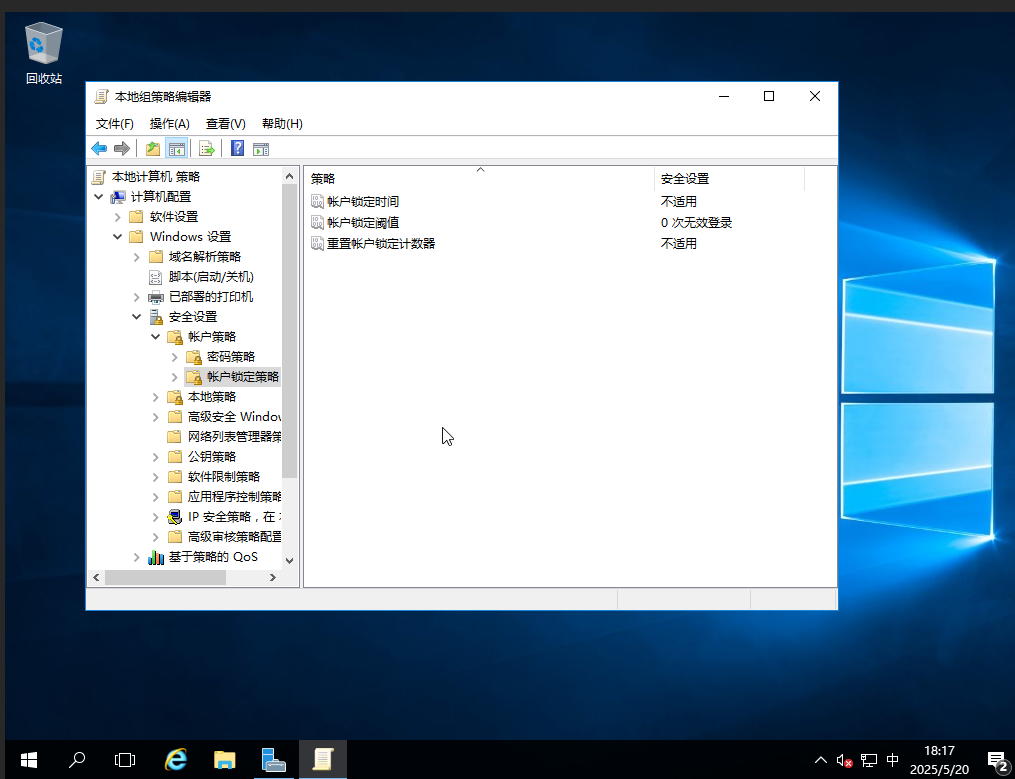Expand the 基于策略的 QoS tree node

[x=137, y=557]
